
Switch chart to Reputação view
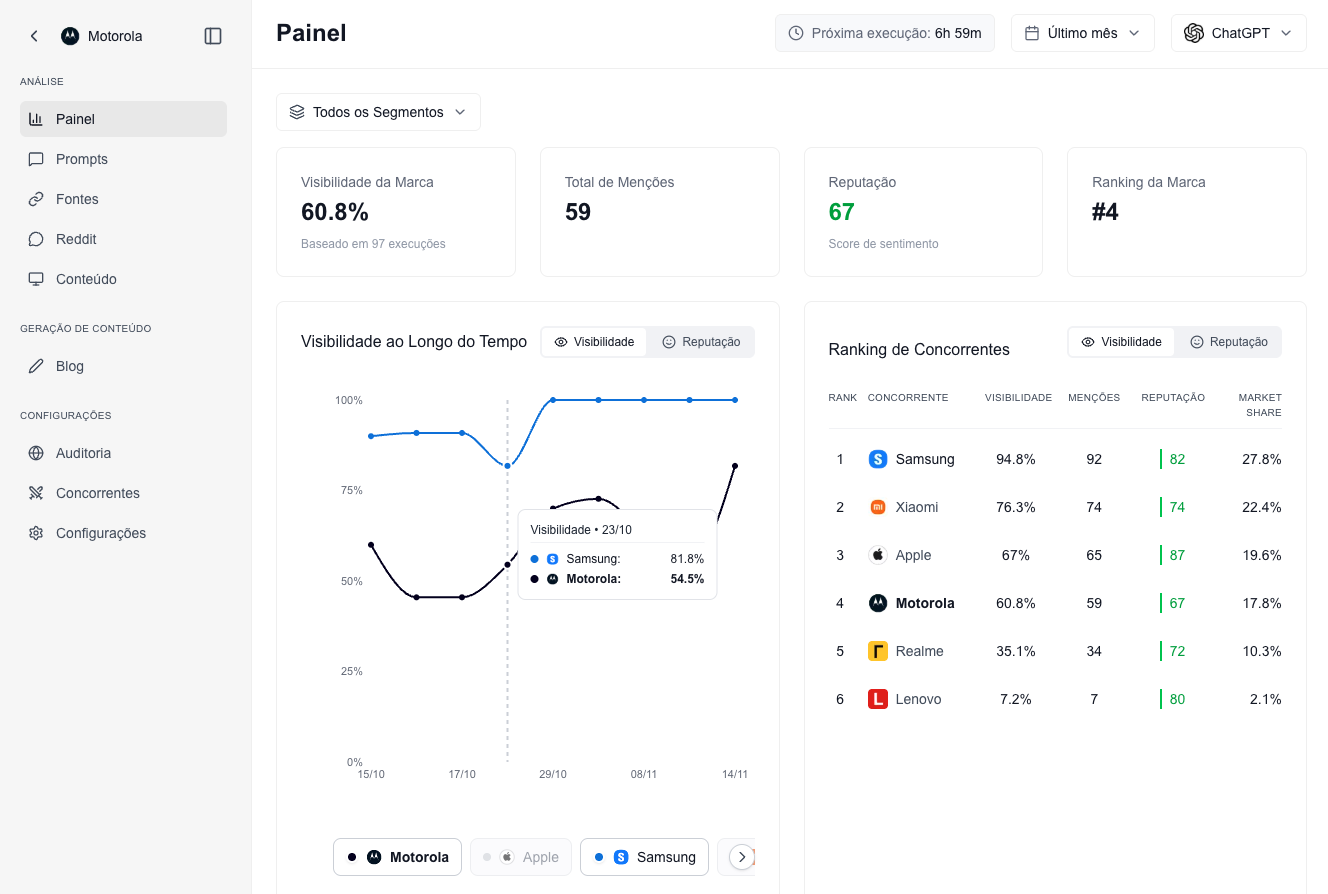pos(701,342)
